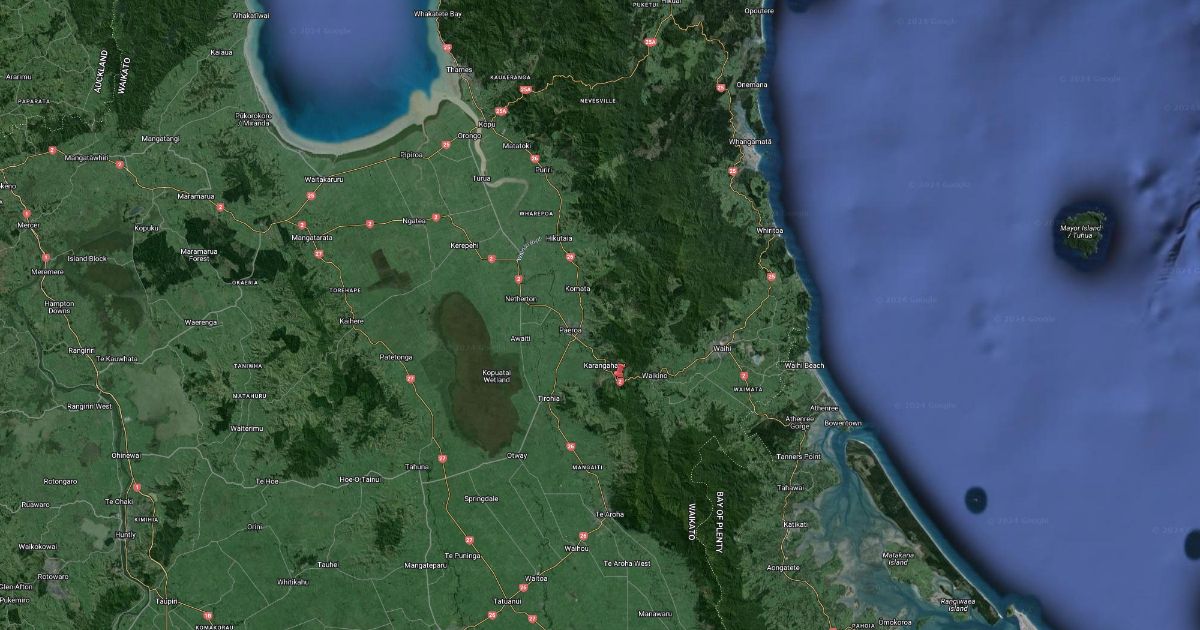Click the Te Aroha town label
Image resolution: width=1200 pixels, height=630 pixels.
609,514
